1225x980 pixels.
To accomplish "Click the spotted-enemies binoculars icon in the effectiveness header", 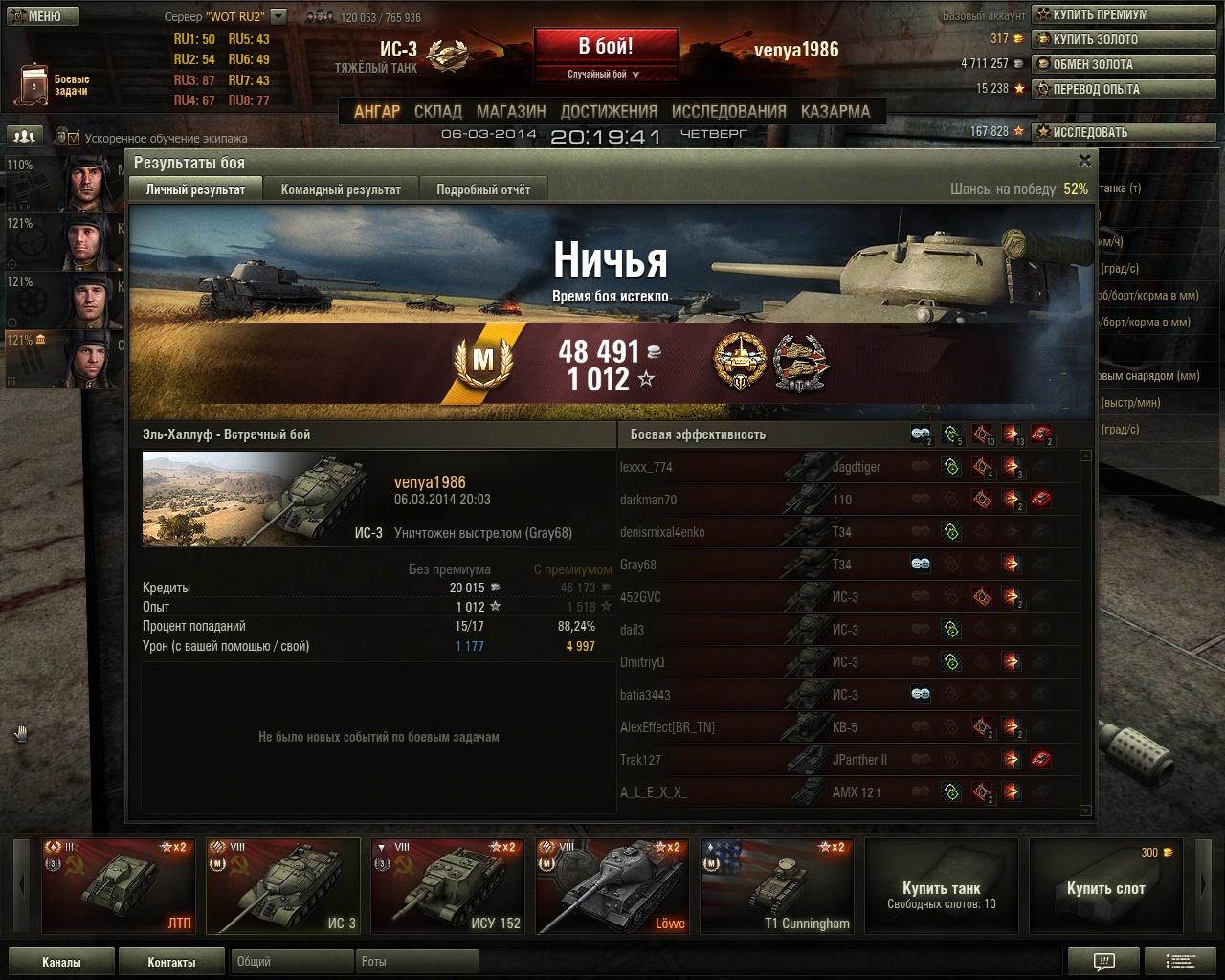I will coord(921,434).
